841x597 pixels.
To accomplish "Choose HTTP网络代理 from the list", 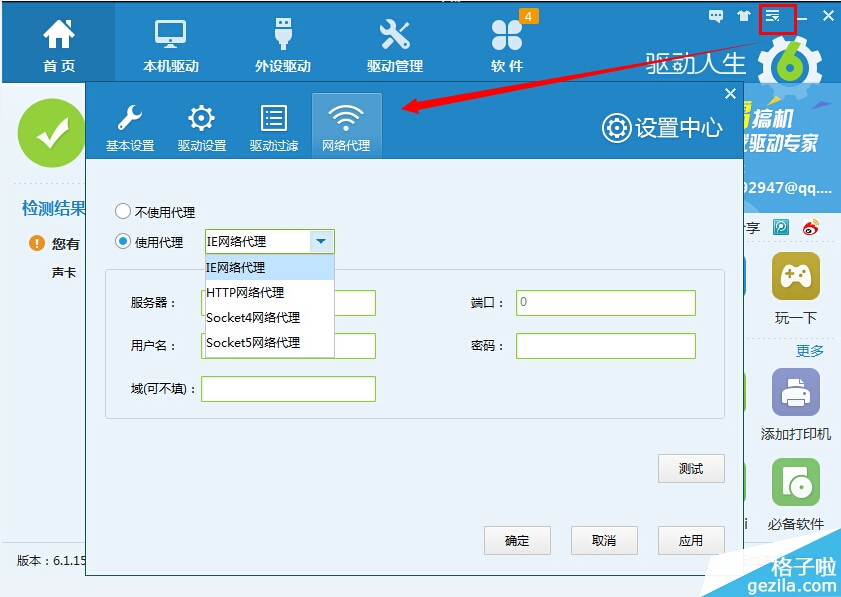I will pos(245,293).
